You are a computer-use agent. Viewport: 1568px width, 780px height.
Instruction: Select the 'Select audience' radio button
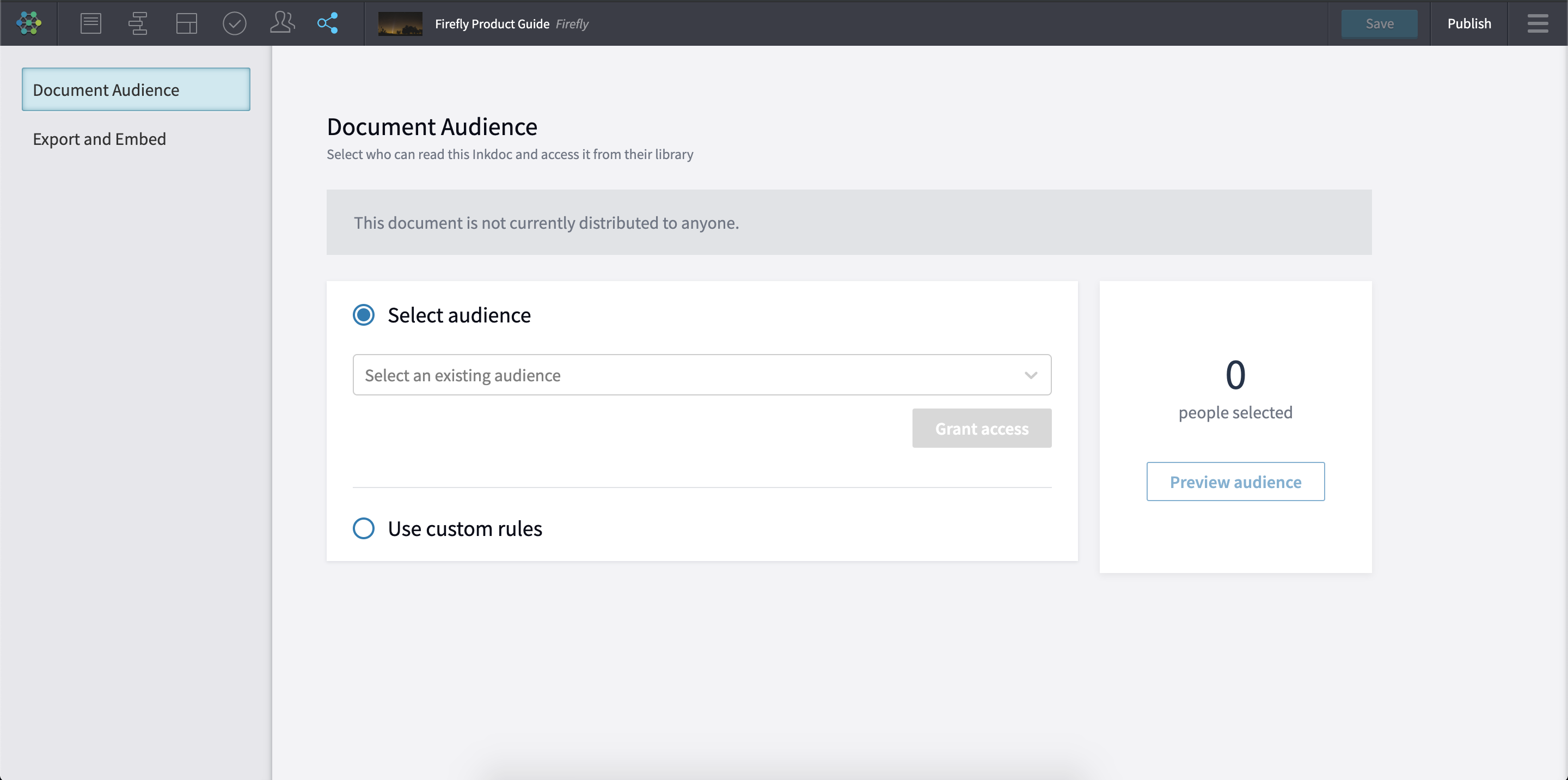(364, 315)
